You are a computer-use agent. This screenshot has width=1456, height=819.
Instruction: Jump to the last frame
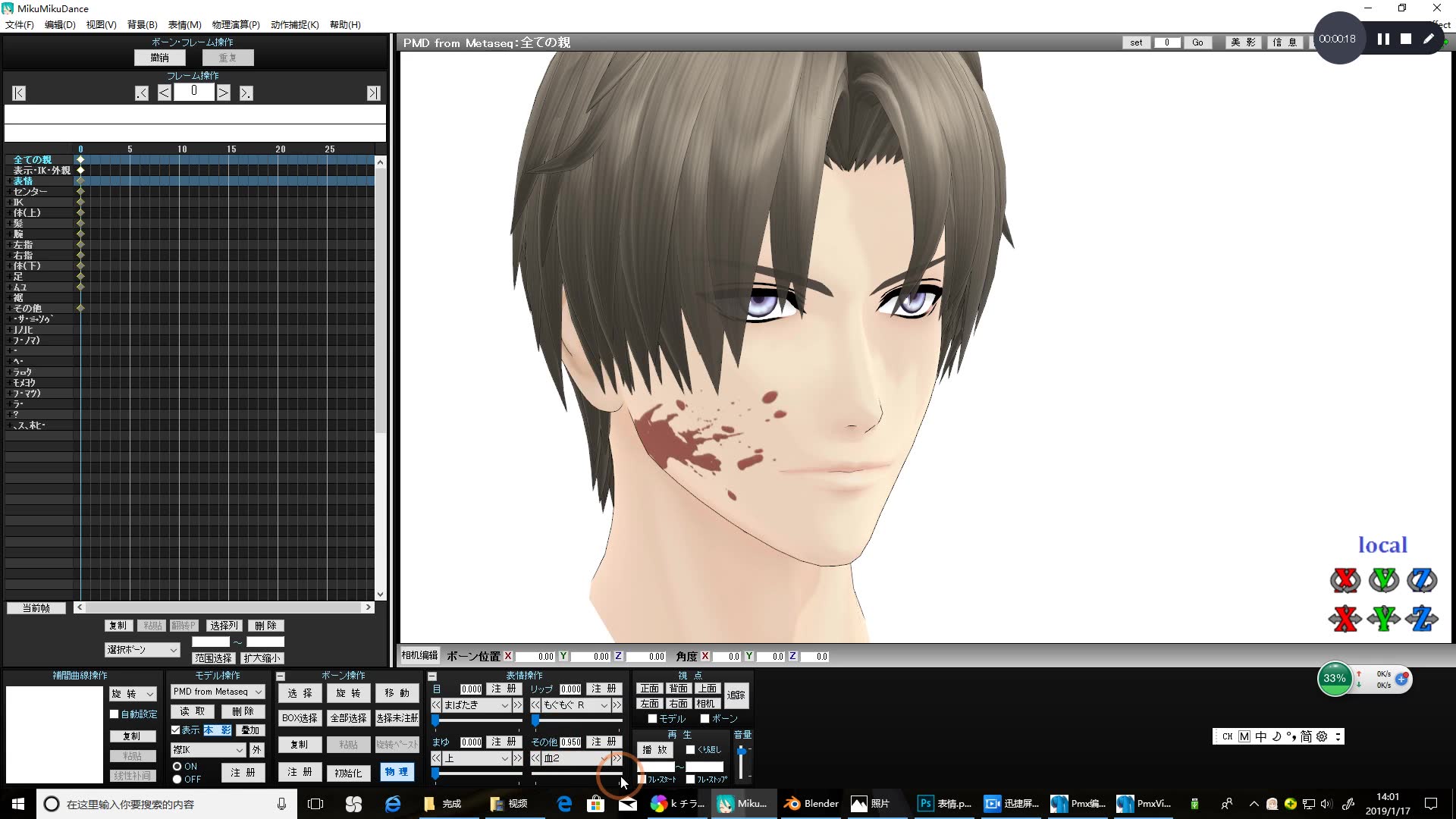(x=373, y=93)
